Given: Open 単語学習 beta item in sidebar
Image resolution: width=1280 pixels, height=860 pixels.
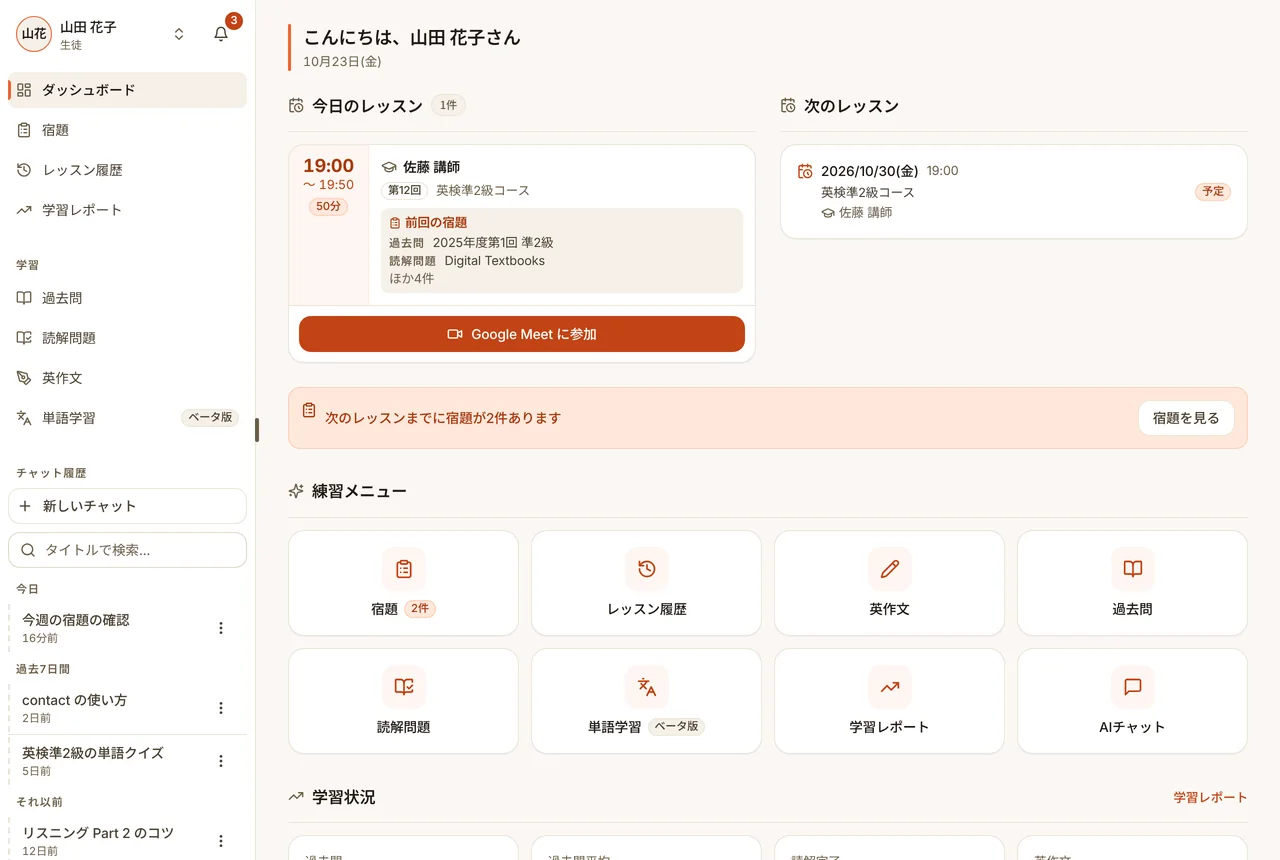Looking at the screenshot, I should (127, 418).
